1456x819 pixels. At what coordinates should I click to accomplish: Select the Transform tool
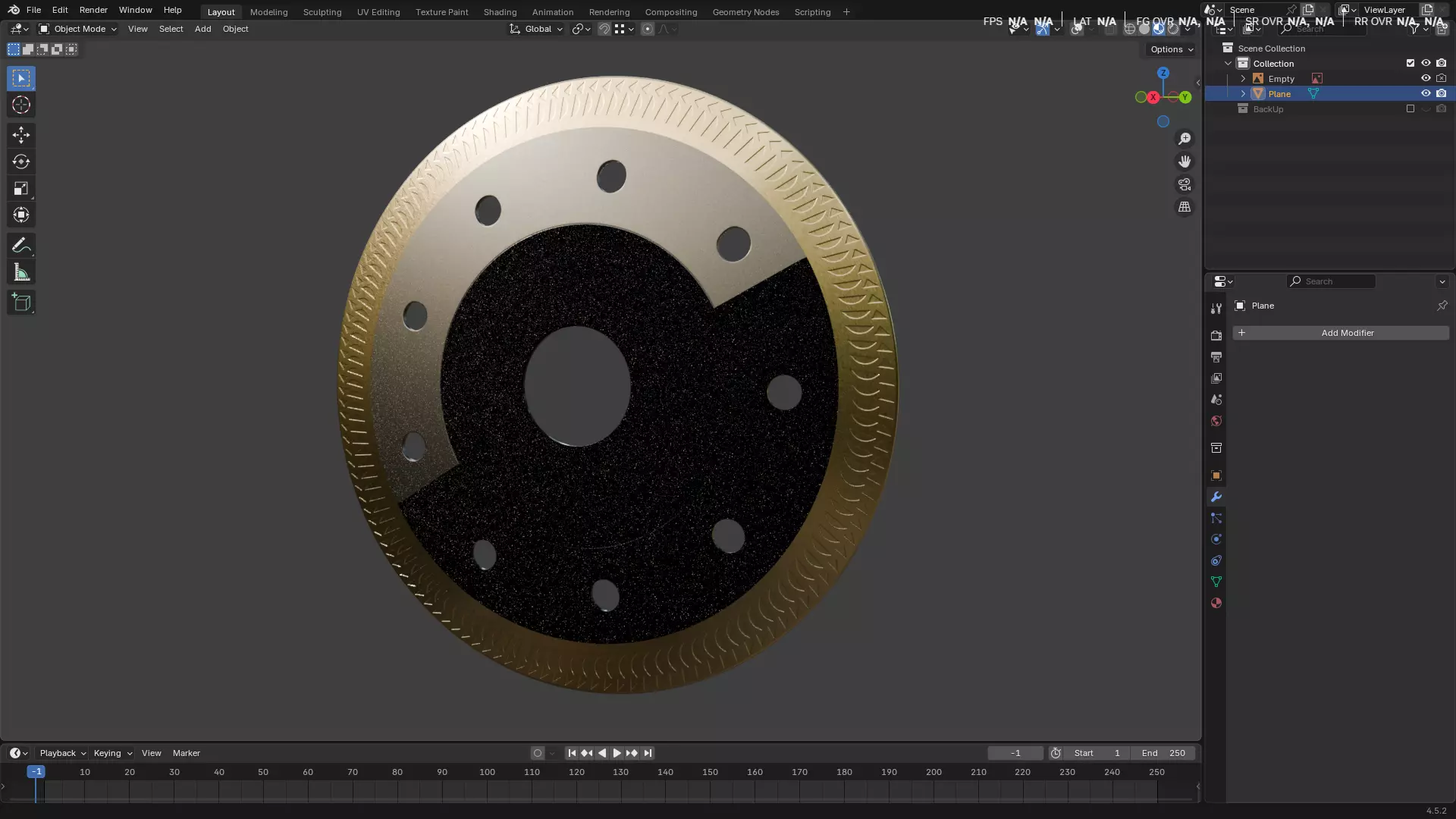[x=21, y=215]
